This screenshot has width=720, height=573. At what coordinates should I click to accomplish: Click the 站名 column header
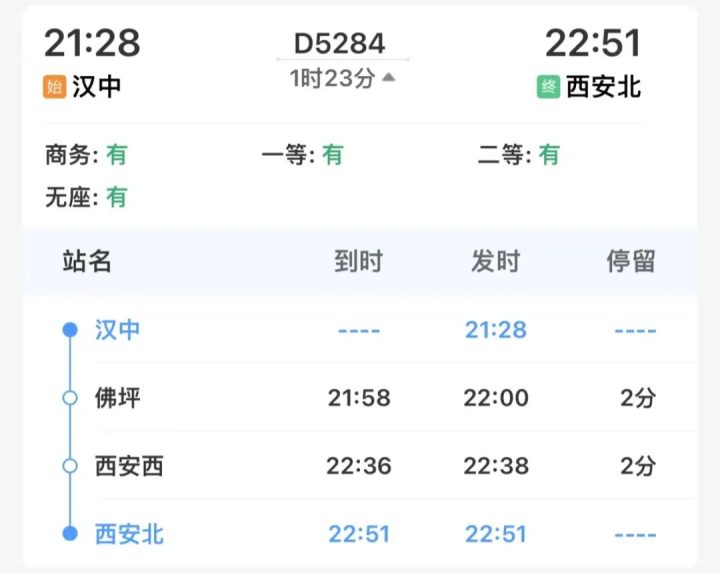(x=87, y=262)
